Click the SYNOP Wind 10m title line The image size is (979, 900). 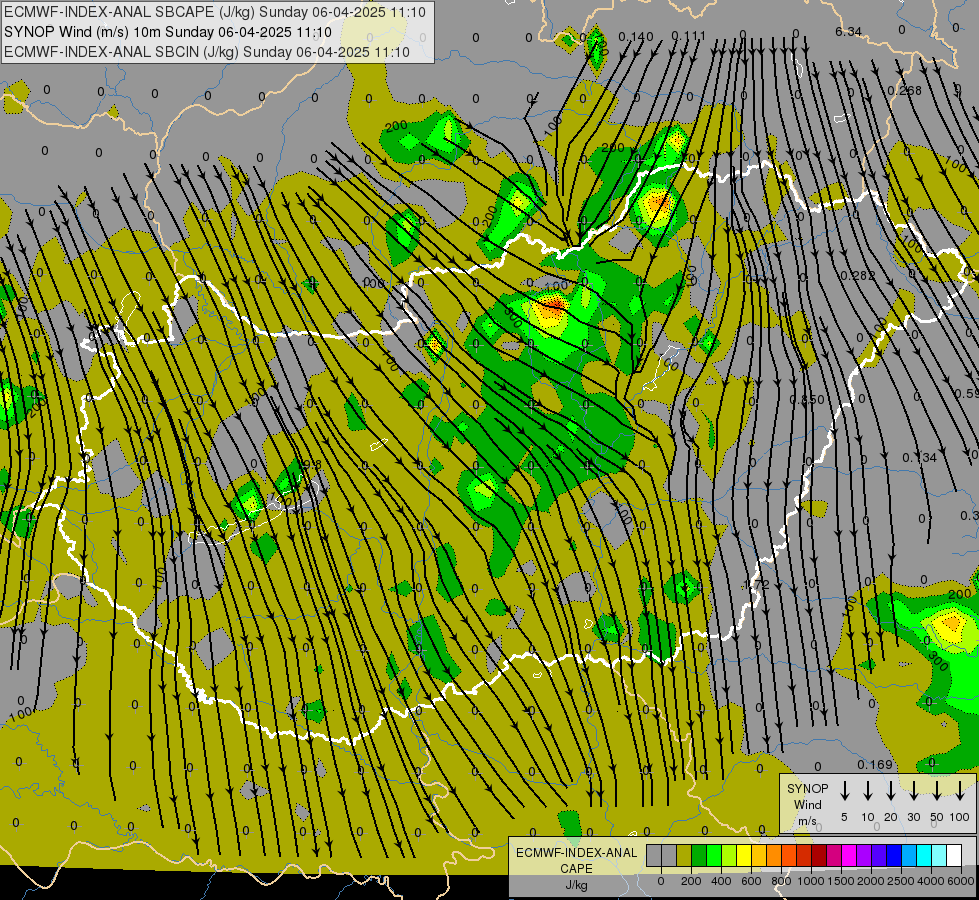167,32
